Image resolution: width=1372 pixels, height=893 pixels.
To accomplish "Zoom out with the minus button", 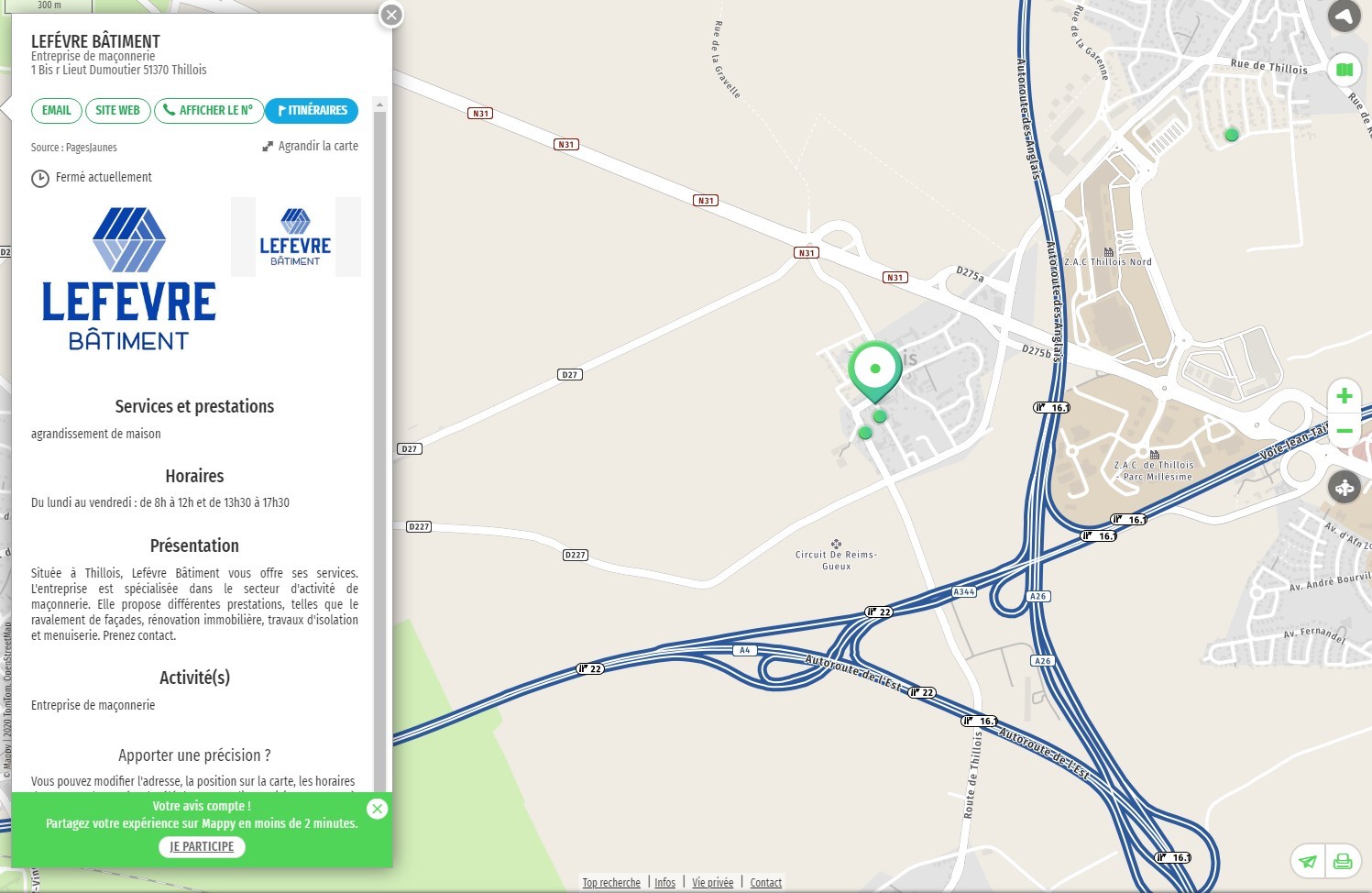I will coord(1344,431).
